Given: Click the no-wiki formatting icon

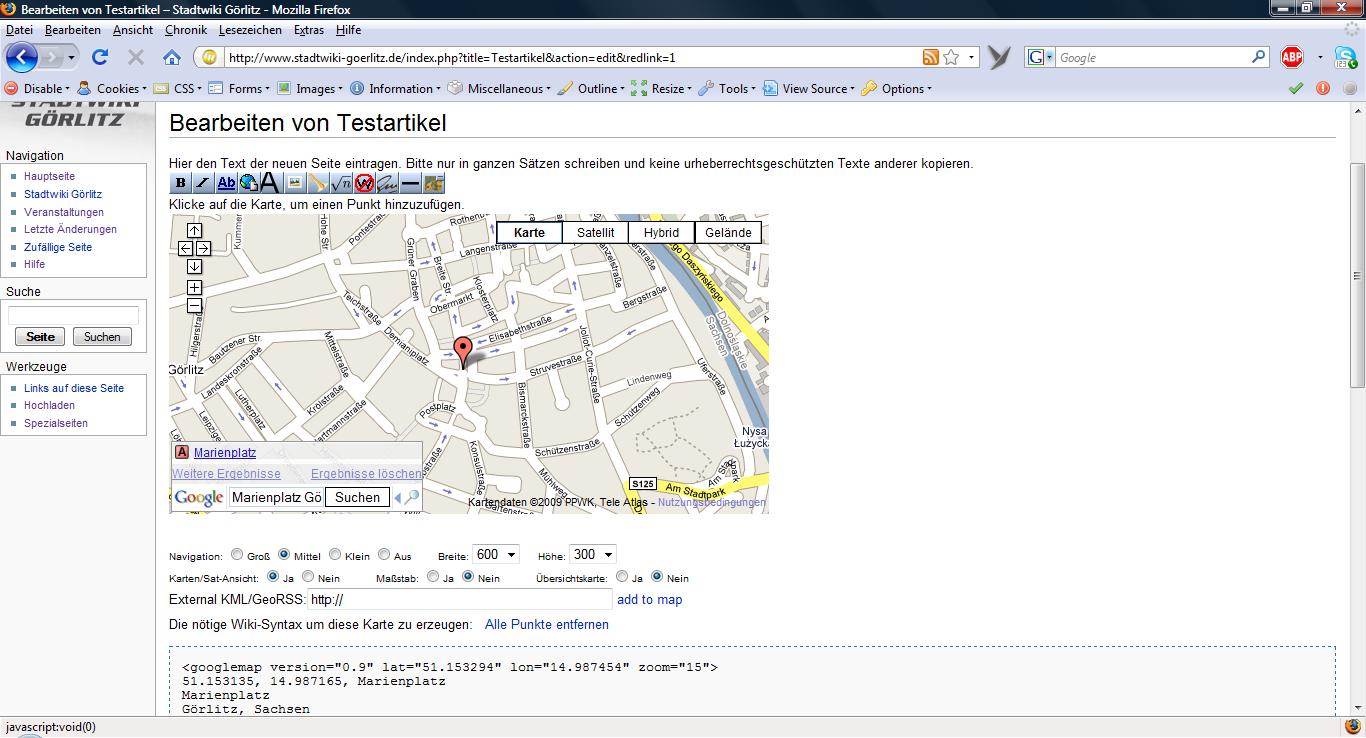Looking at the screenshot, I should click(364, 183).
